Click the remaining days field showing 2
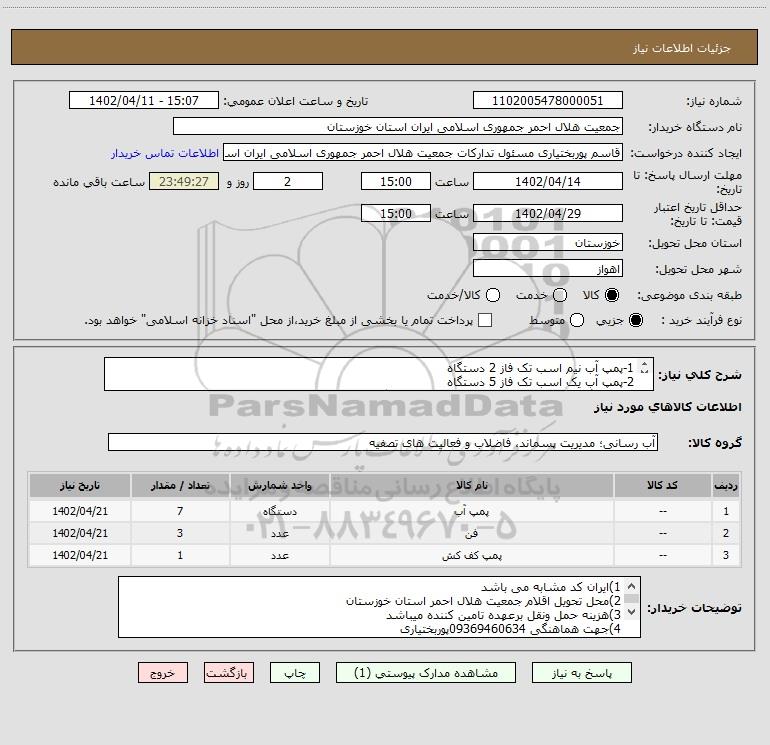 [288, 182]
